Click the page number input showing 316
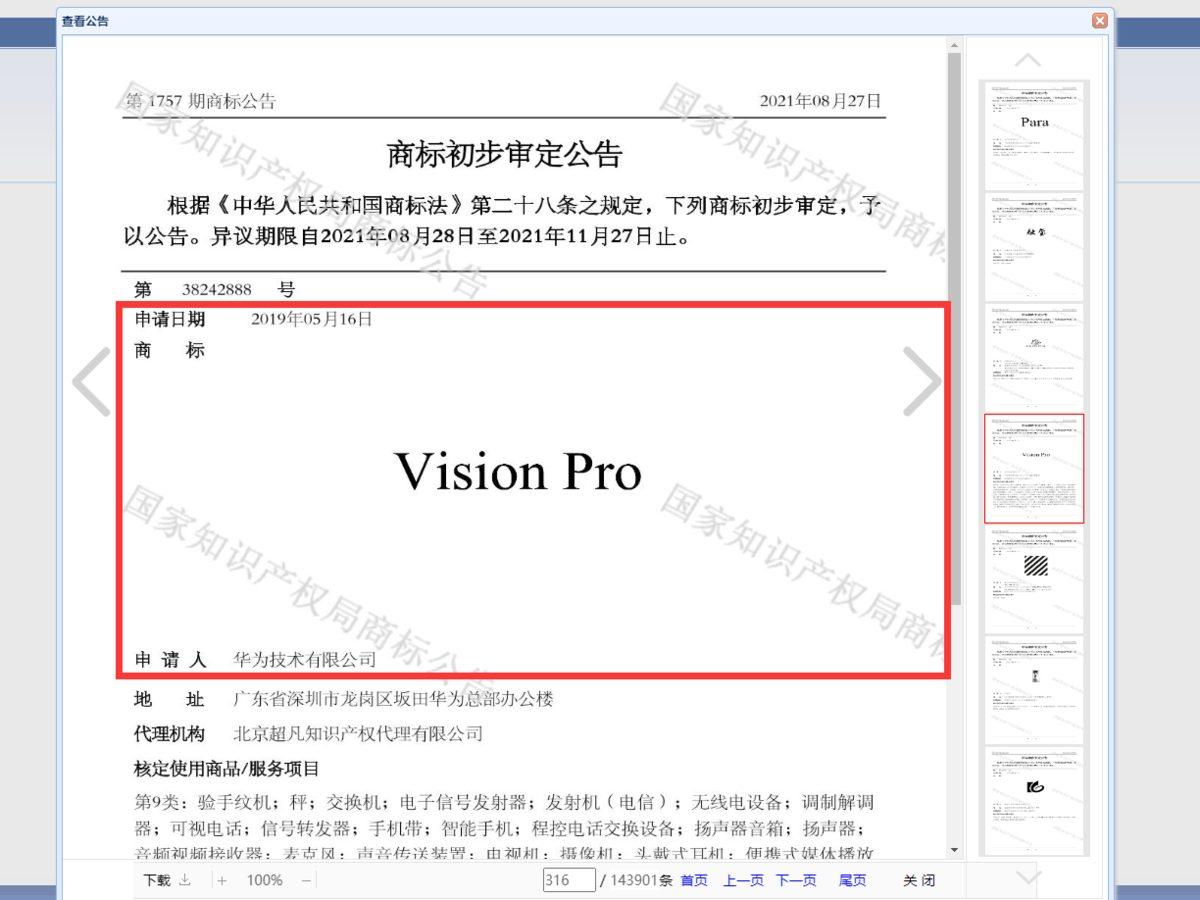The width and height of the screenshot is (1200, 900). 568,880
